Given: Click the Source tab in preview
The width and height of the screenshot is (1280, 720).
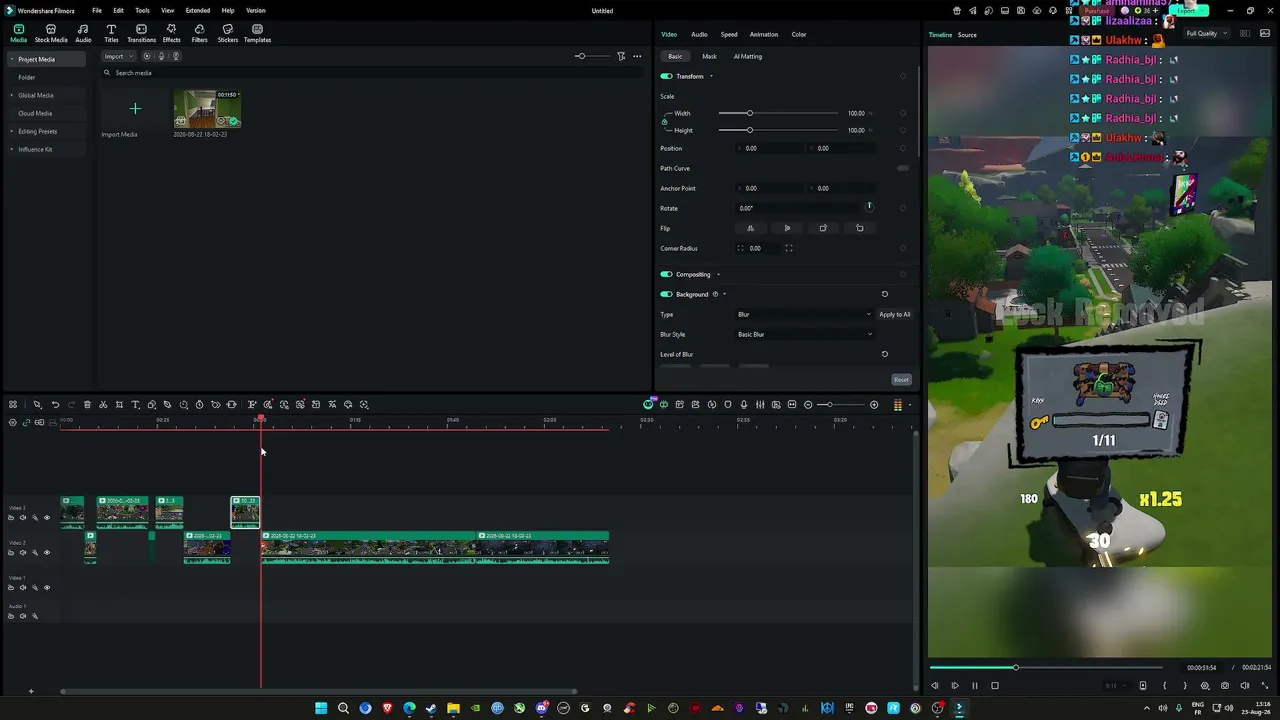Looking at the screenshot, I should [x=967, y=35].
